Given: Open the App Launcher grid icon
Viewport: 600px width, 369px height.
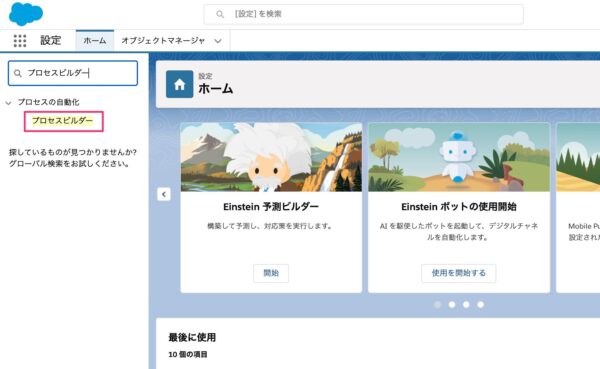Looking at the screenshot, I should coord(20,41).
